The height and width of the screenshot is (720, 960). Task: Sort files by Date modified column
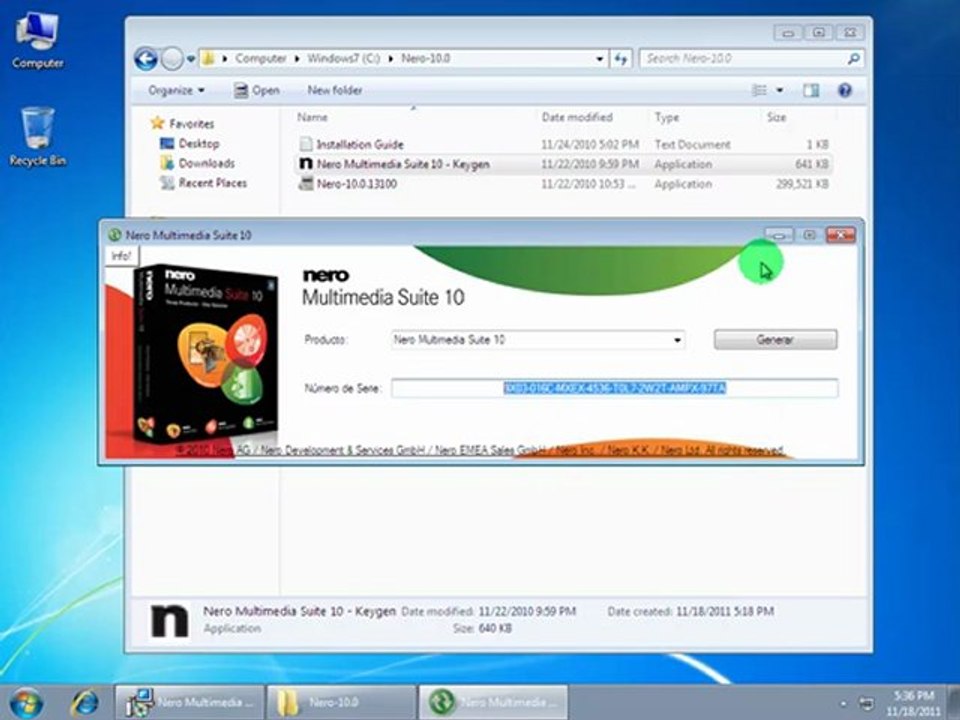(x=577, y=117)
